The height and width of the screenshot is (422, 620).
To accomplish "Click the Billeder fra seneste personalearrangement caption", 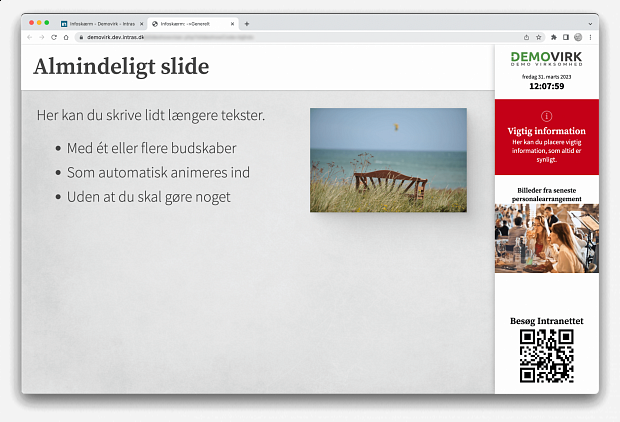I will pos(546,195).
